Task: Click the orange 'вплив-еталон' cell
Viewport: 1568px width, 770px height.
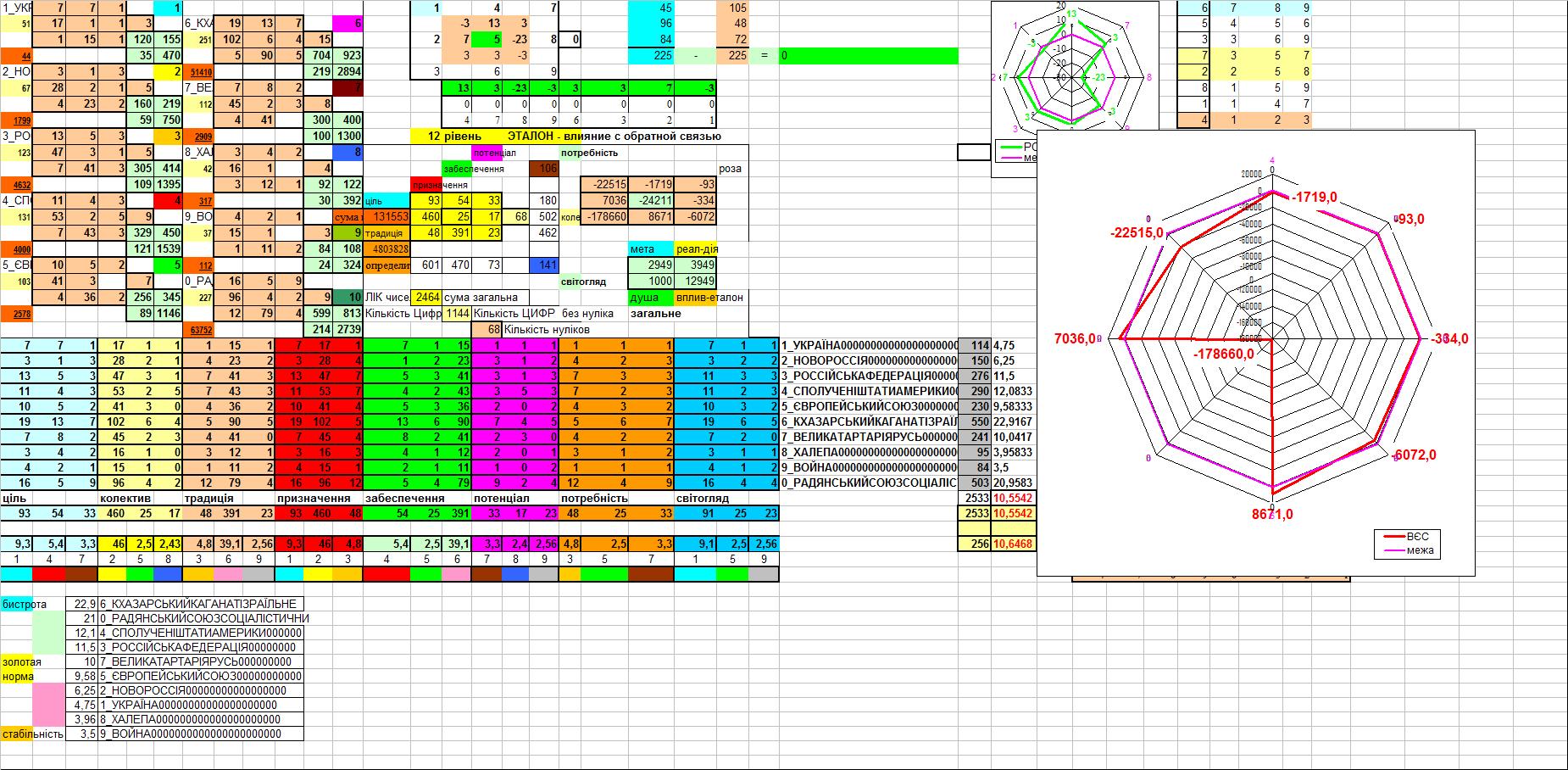Action: (696, 298)
